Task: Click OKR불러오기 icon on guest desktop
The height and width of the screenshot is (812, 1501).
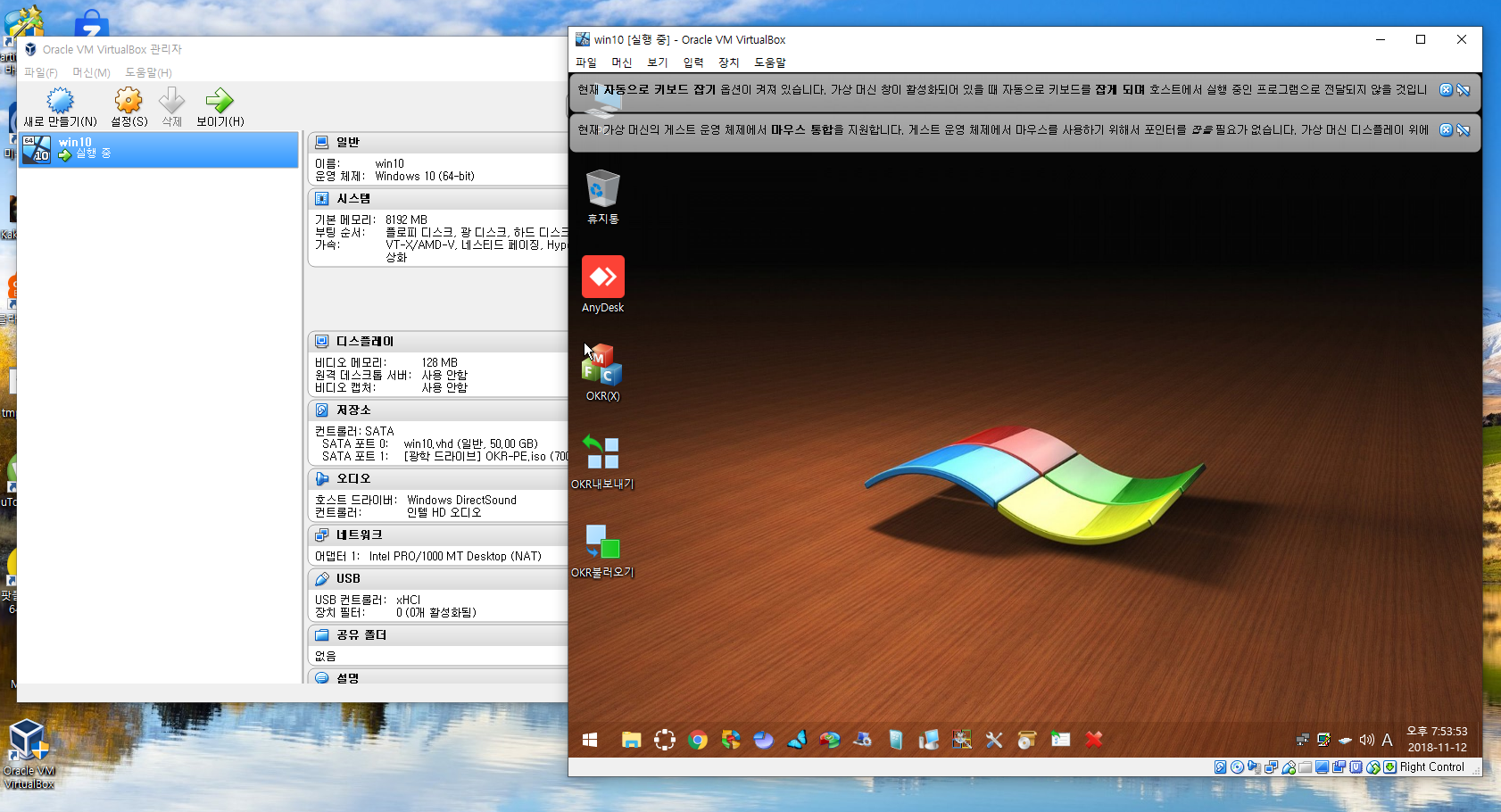Action: tap(602, 550)
